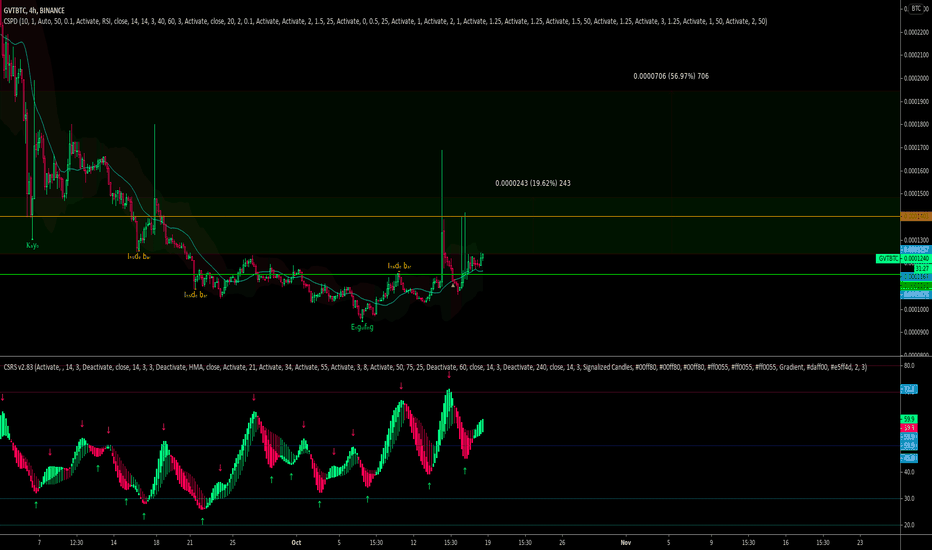Click the GVTBTC, 4h, BINANCE chart title

[34, 10]
